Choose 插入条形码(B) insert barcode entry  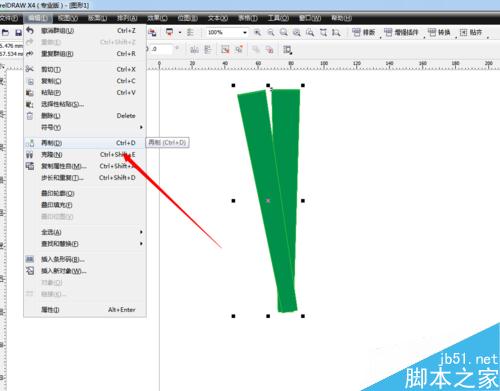pyautogui.click(x=85, y=259)
